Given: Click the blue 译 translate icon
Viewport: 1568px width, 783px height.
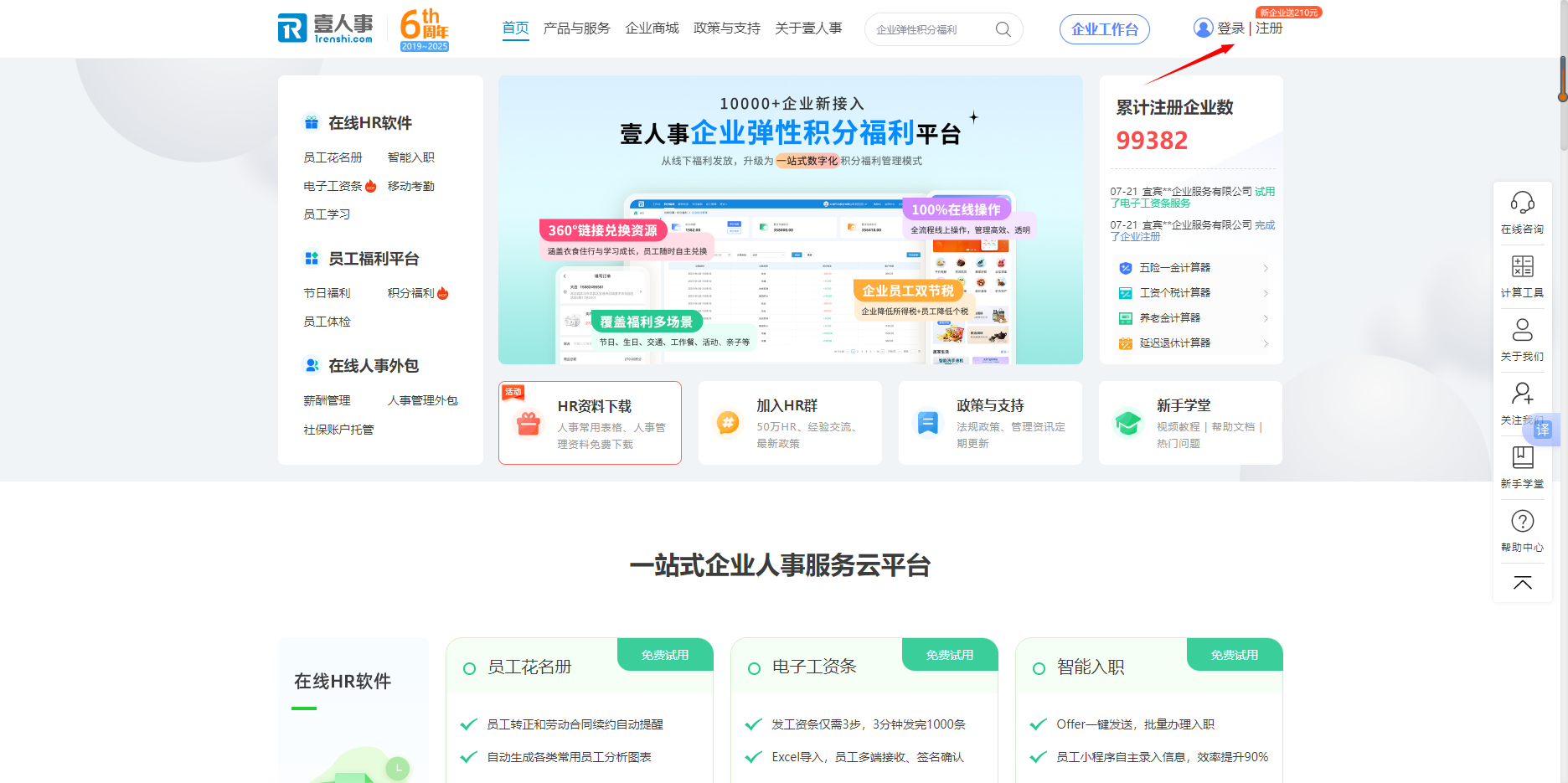Looking at the screenshot, I should (1543, 430).
